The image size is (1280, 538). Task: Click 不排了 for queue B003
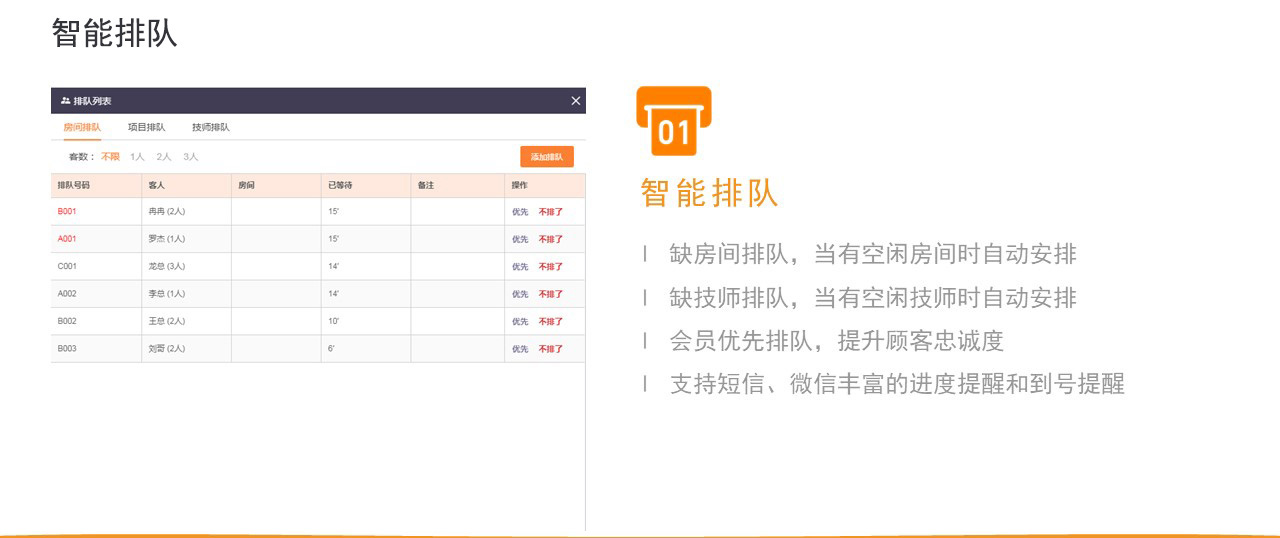click(551, 349)
